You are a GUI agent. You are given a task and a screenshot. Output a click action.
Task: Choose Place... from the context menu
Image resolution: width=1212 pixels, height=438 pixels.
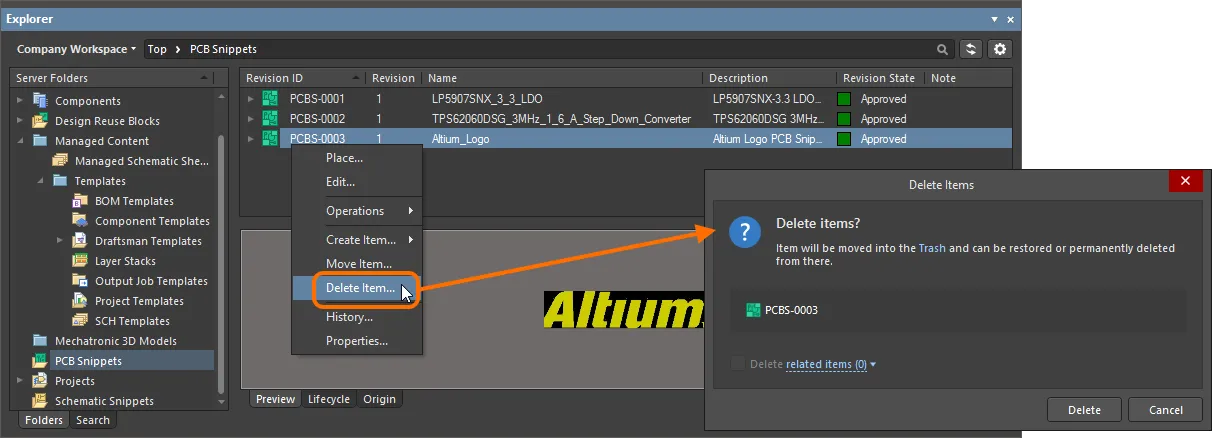[357, 158]
